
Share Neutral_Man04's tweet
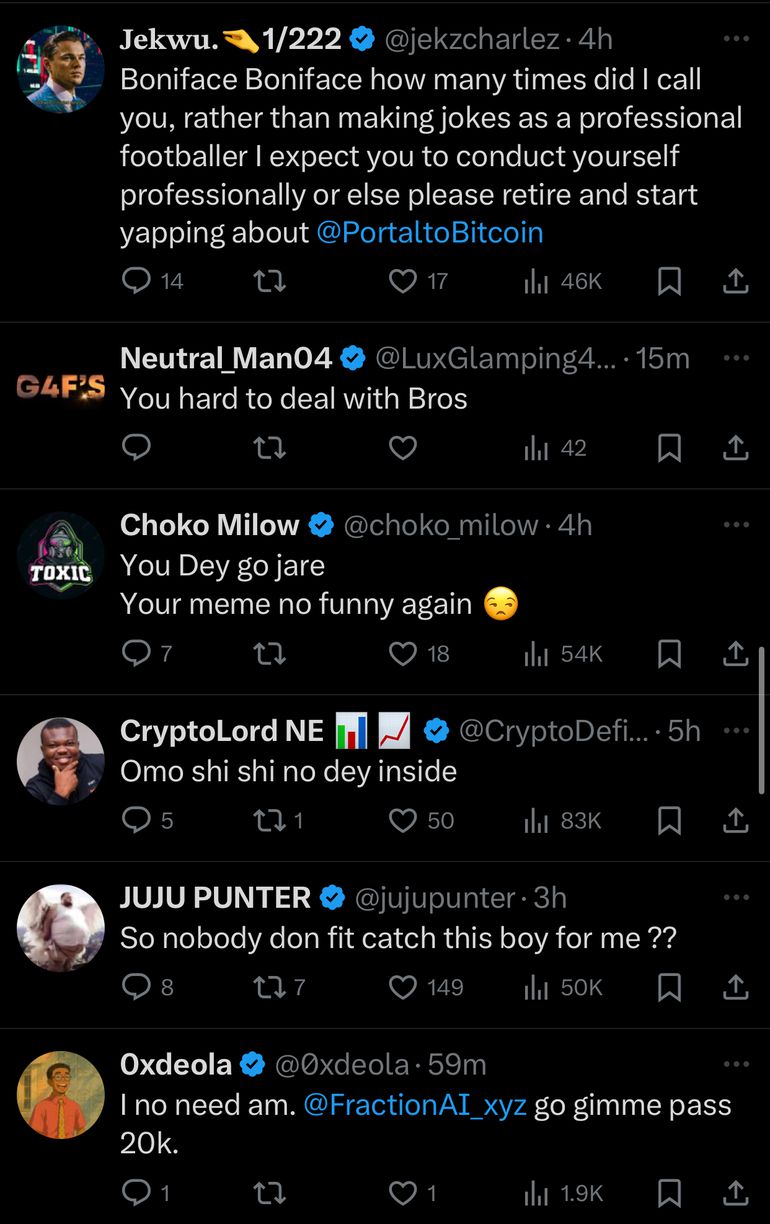click(735, 447)
